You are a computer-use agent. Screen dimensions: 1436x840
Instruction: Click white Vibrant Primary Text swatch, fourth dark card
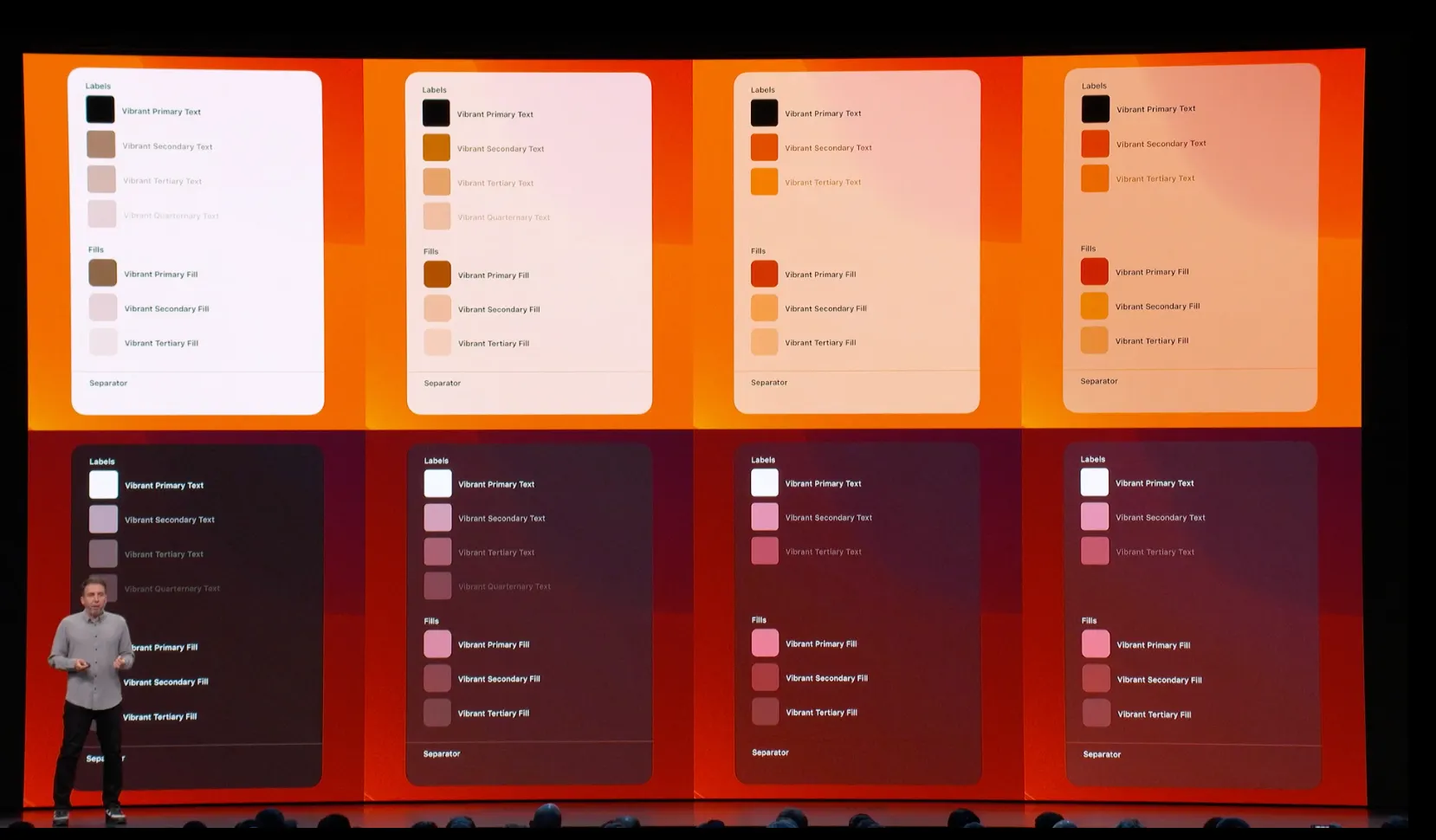click(1095, 482)
